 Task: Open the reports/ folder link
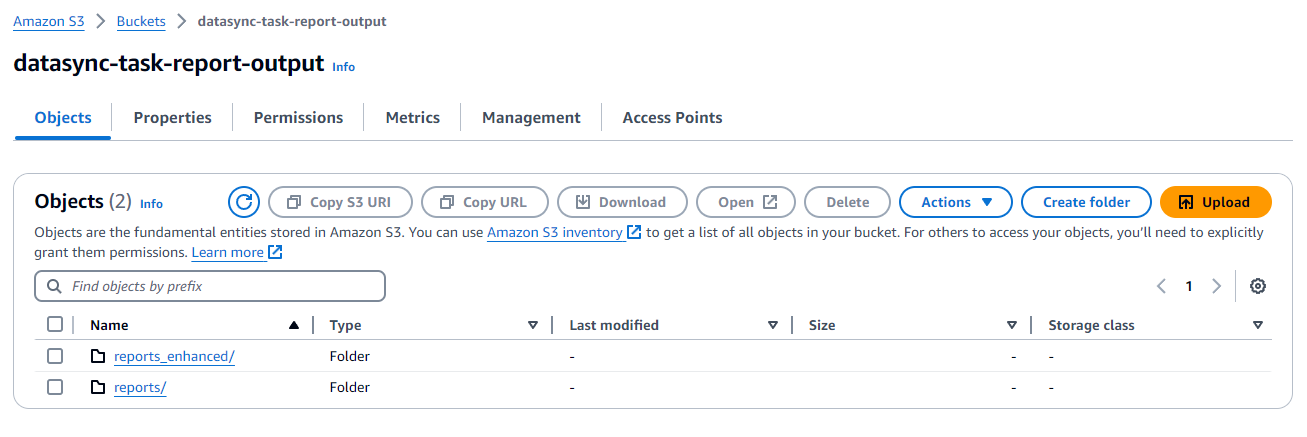pos(140,387)
